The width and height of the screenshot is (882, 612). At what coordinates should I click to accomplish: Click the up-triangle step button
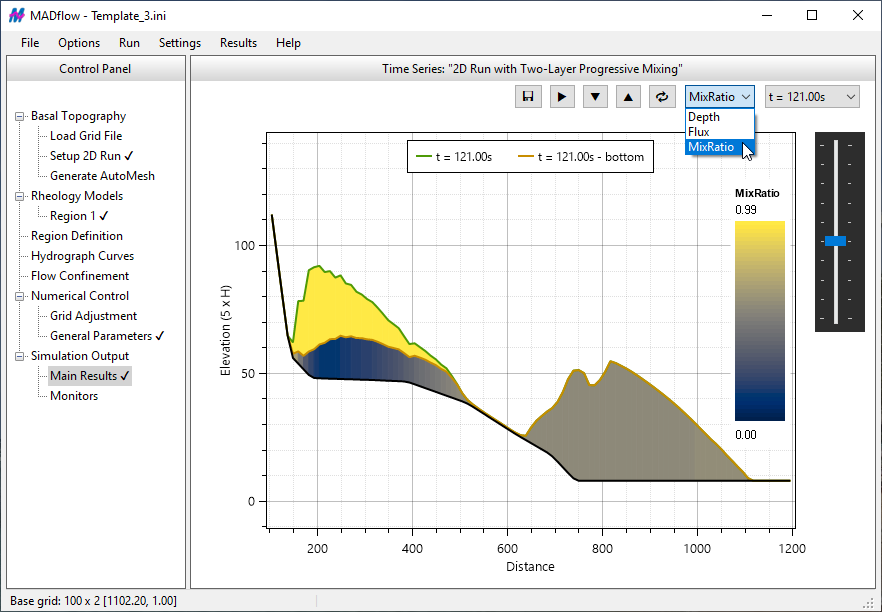coord(628,97)
